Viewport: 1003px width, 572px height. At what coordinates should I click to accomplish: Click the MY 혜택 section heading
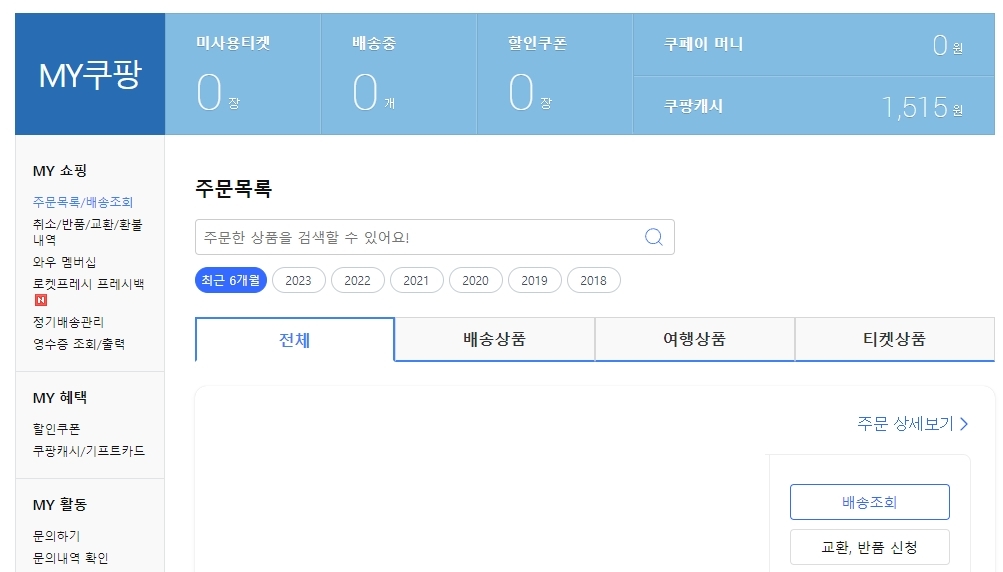(60, 398)
